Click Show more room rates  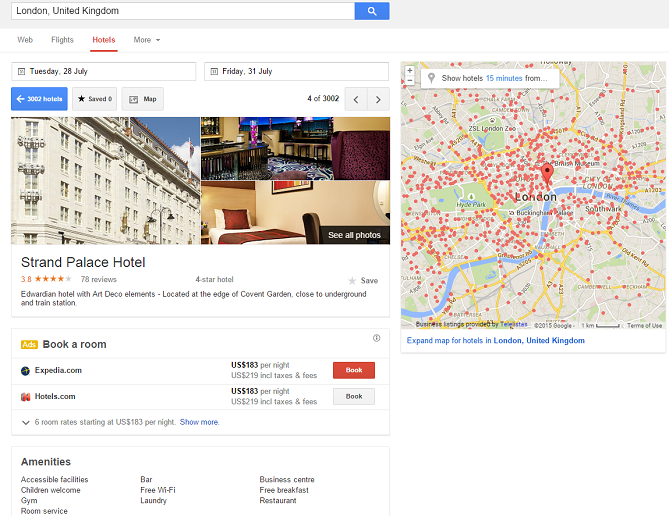pyautogui.click(x=199, y=422)
